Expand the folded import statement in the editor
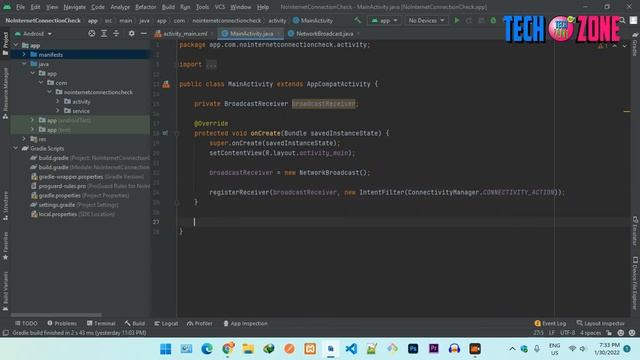Screen dimensions: 640x360 pyautogui.click(x=211, y=64)
